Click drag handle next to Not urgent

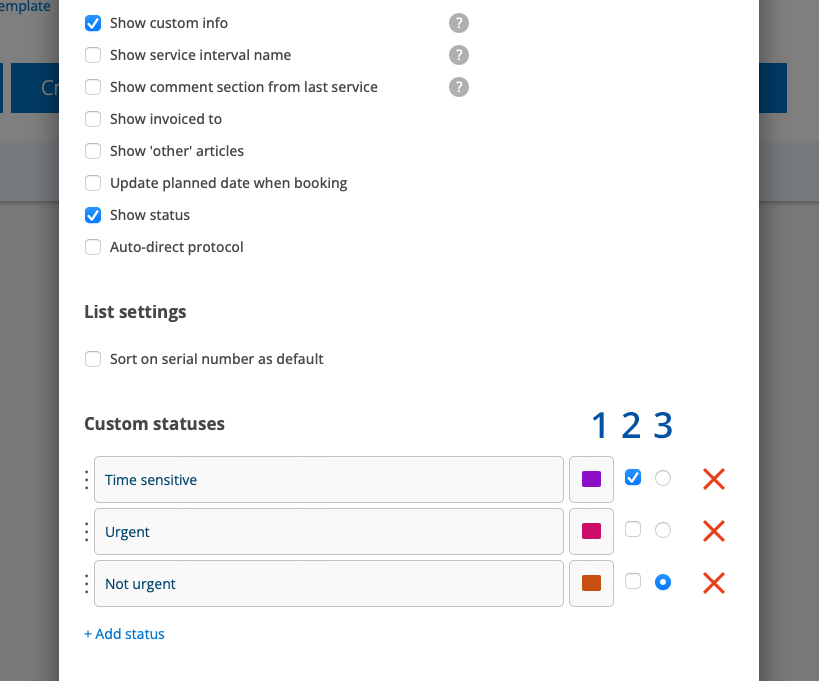pyautogui.click(x=86, y=584)
